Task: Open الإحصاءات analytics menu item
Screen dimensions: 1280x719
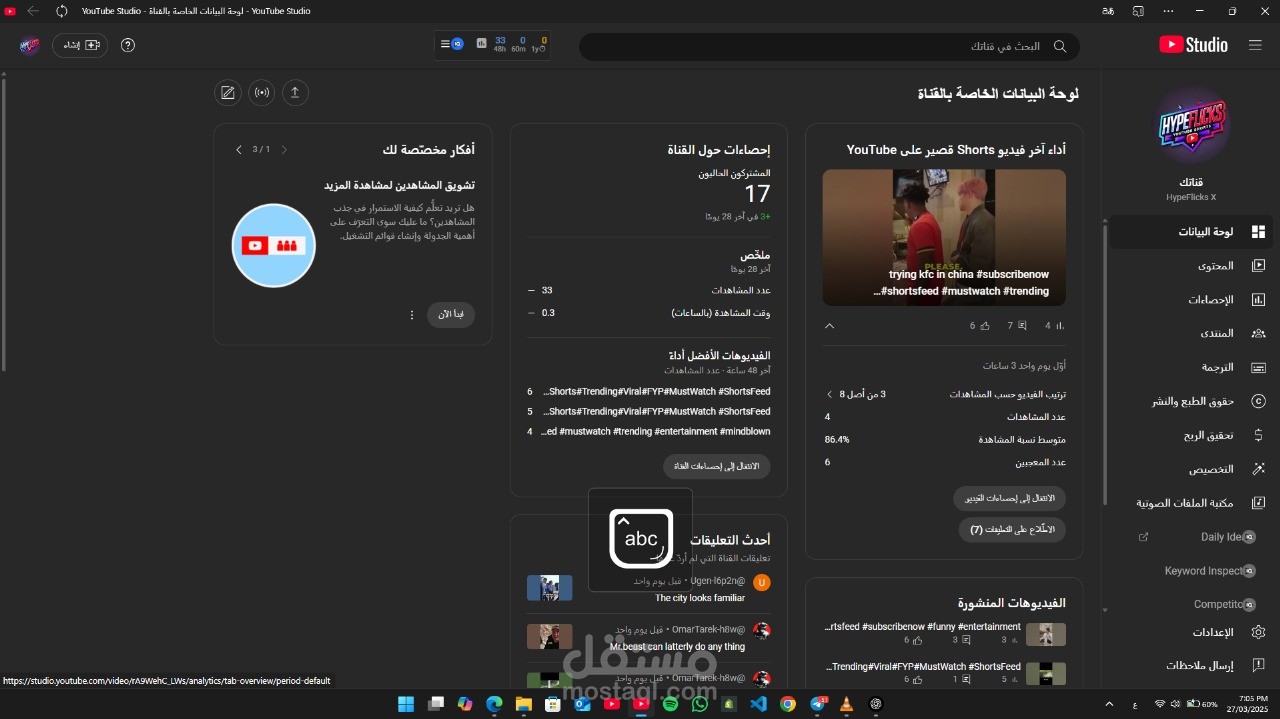Action: (1190, 300)
